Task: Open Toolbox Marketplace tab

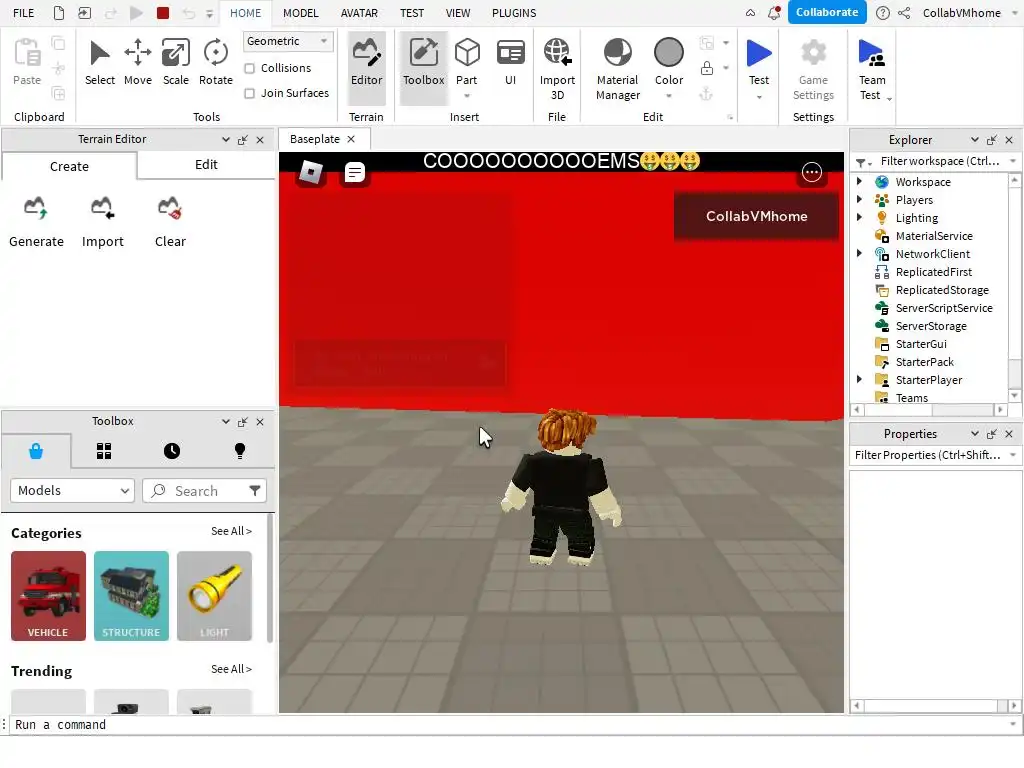Action: (x=36, y=451)
